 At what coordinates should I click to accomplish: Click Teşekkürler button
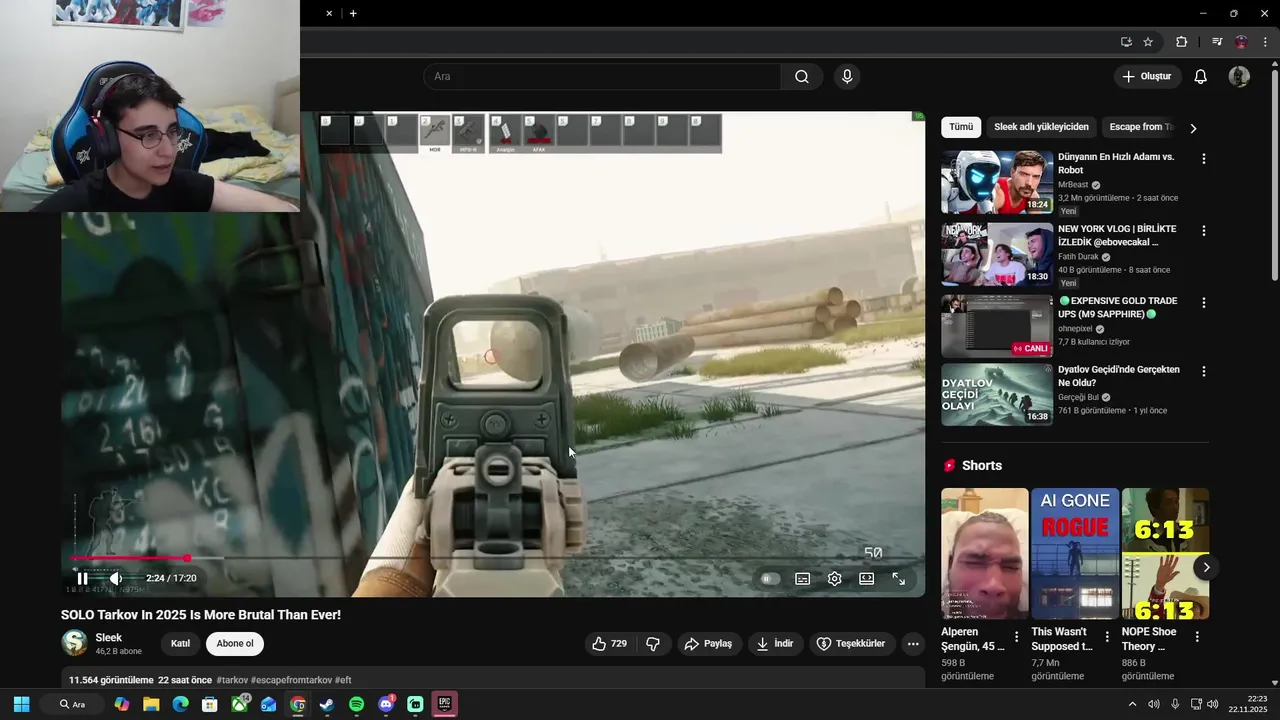[x=851, y=644]
